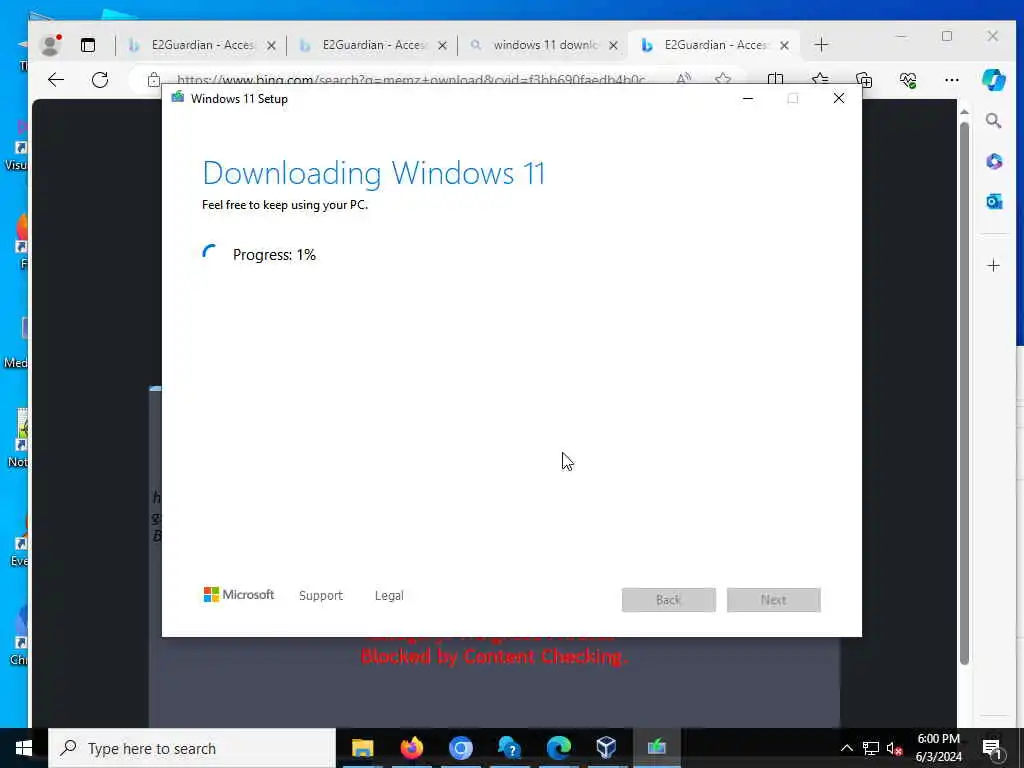
Task: Open the notification center icon
Action: [x=993, y=748]
